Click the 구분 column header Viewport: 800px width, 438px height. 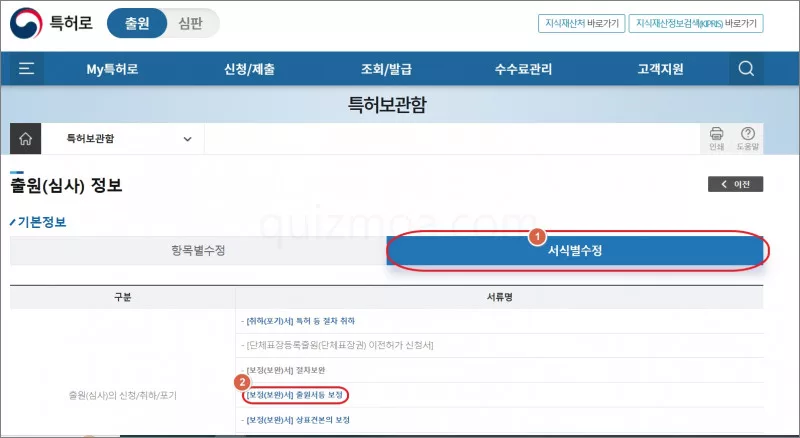[x=122, y=297]
